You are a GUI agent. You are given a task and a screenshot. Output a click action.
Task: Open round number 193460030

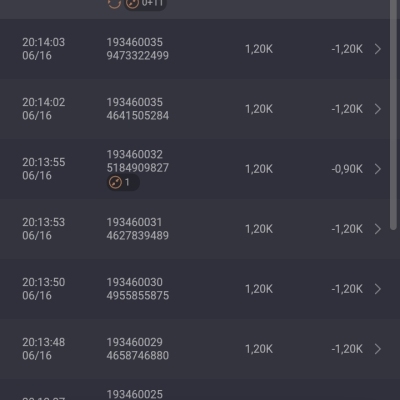(135, 282)
